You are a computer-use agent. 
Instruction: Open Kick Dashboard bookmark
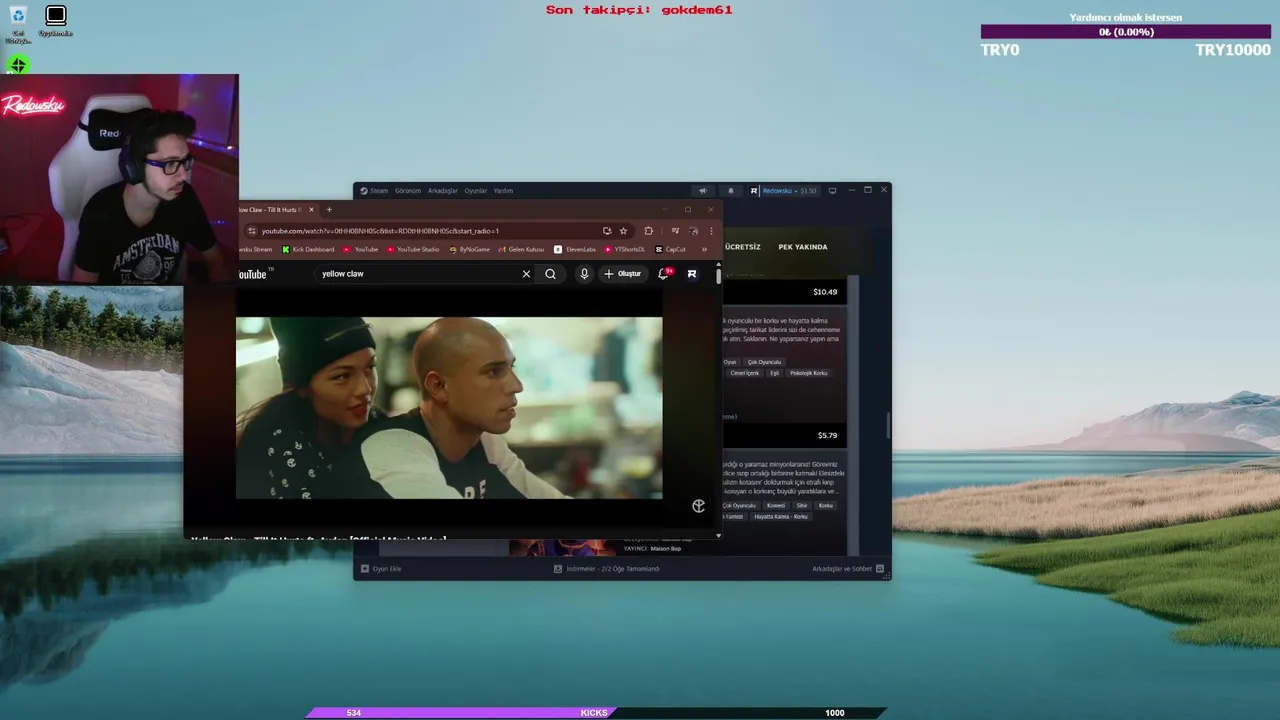click(308, 250)
